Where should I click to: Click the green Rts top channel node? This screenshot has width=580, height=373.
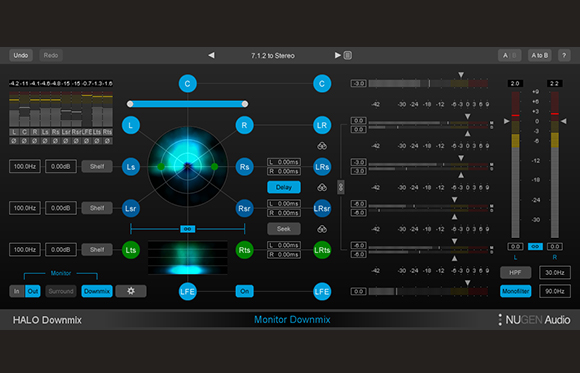pyautogui.click(x=244, y=250)
